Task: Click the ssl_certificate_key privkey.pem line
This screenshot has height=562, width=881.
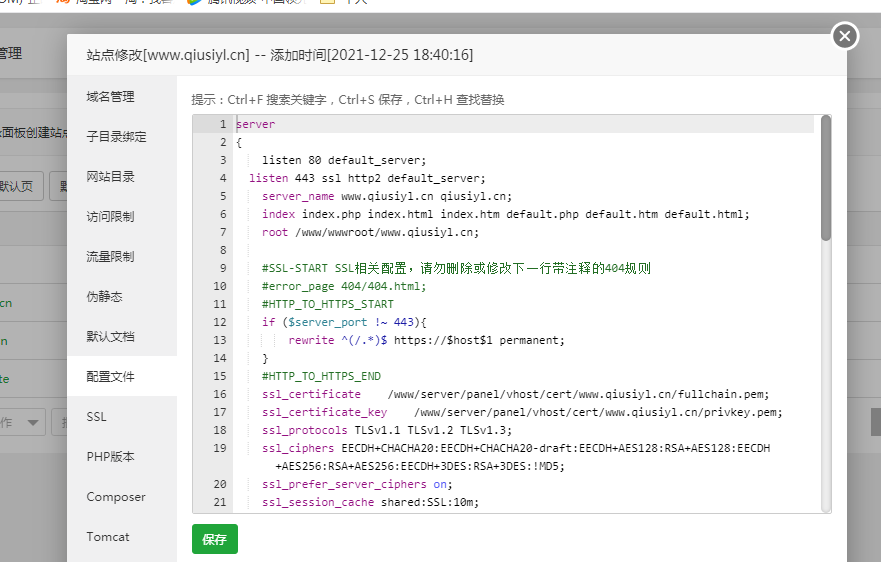Action: (522, 412)
